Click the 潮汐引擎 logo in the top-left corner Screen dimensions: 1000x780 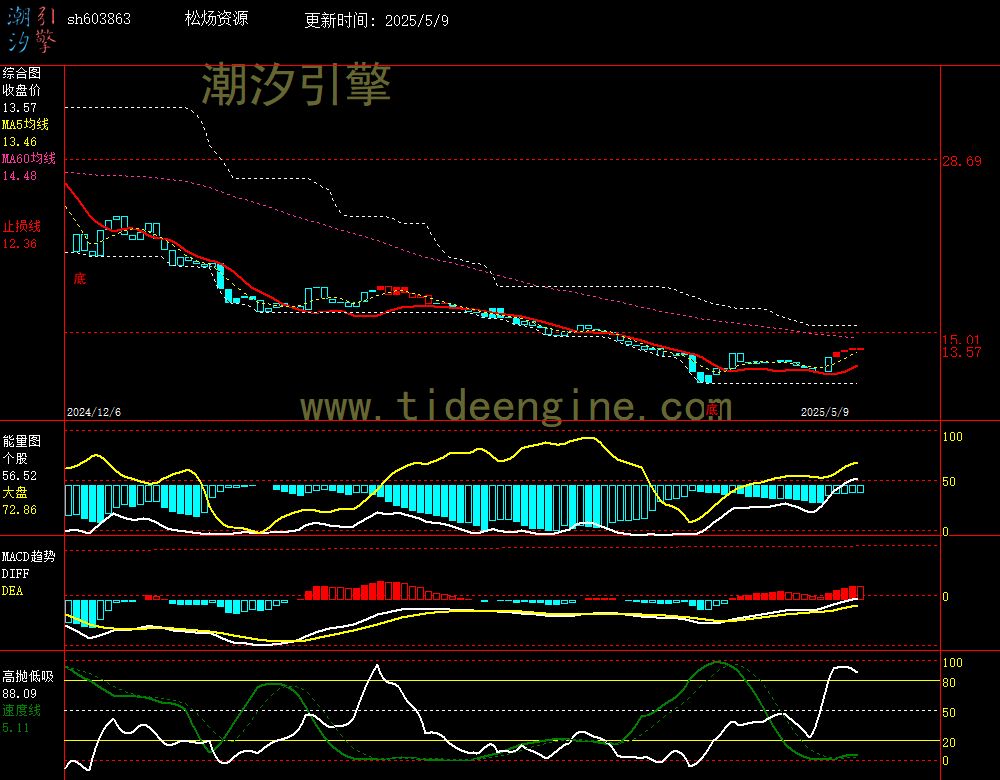pyautogui.click(x=31, y=29)
